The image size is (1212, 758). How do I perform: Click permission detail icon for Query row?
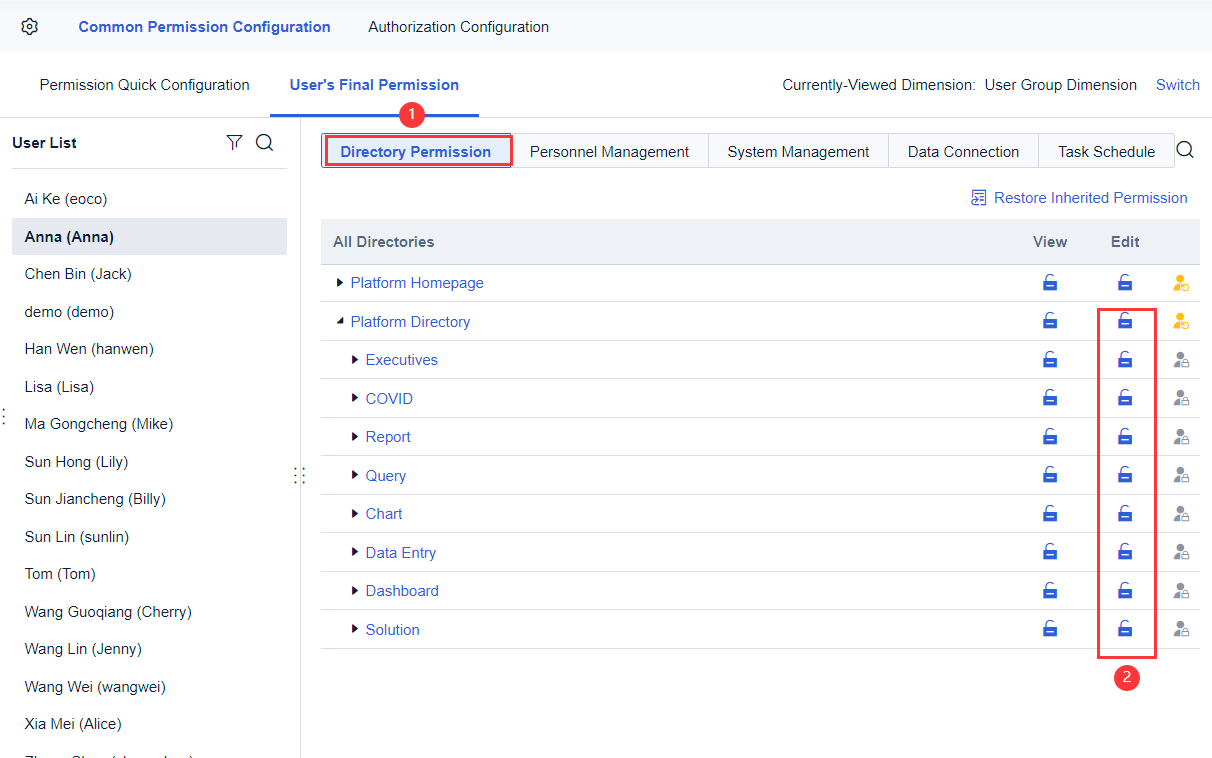point(1181,476)
